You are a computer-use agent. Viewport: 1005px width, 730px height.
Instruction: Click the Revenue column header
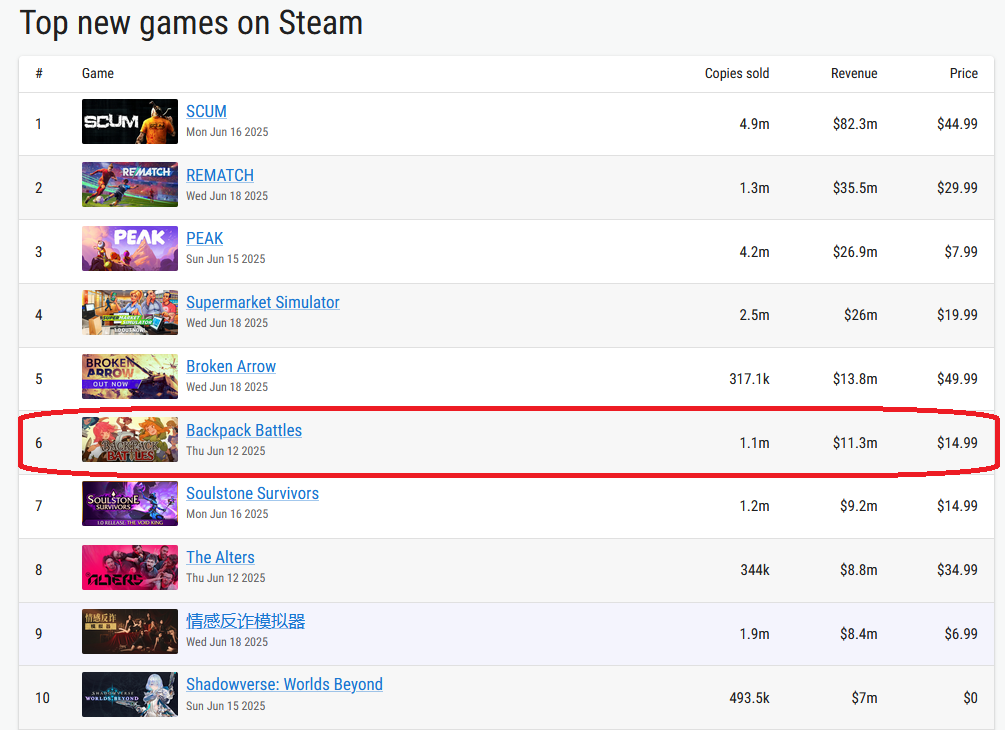[854, 74]
